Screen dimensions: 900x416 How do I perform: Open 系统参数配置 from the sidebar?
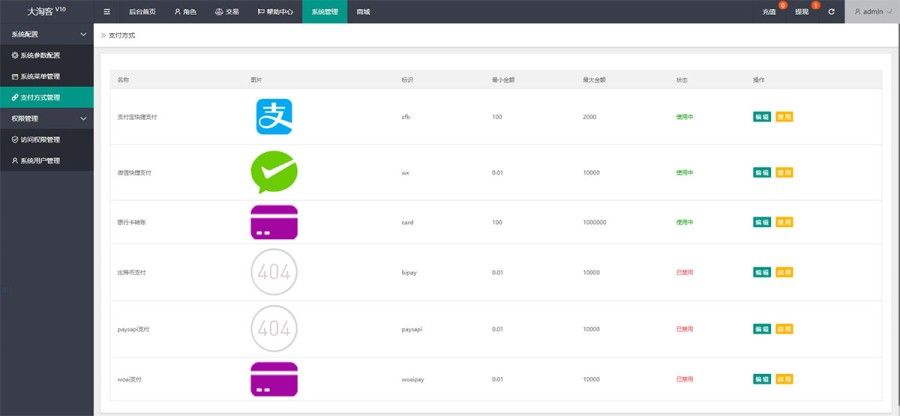tap(46, 55)
